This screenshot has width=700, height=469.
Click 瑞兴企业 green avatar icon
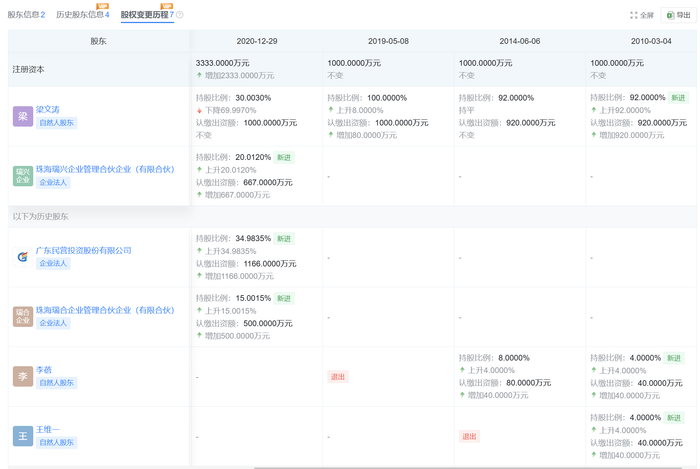click(x=23, y=176)
